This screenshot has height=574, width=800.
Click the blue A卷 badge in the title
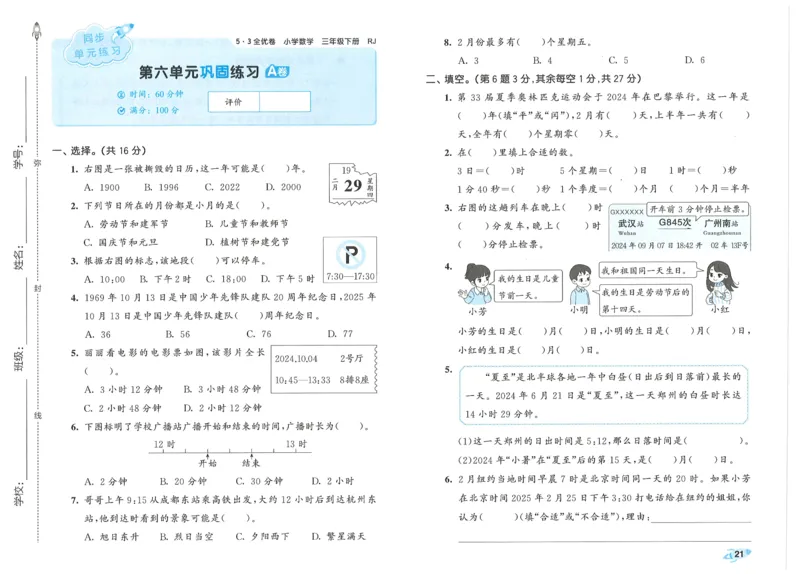pyautogui.click(x=277, y=71)
